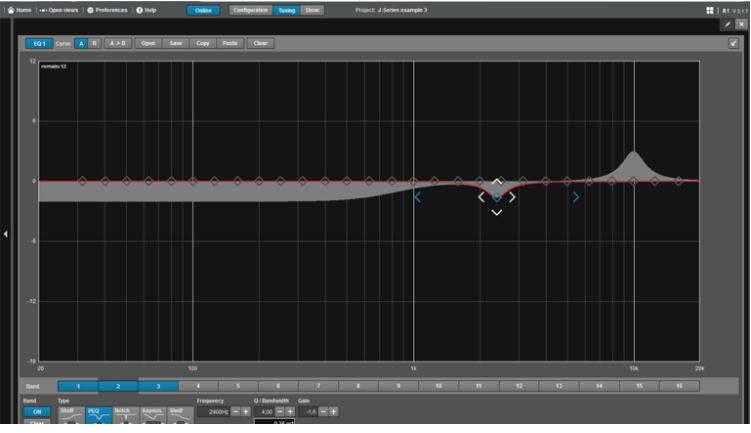Switch to the Configuration tab
This screenshot has height=433, width=751.
[250, 10]
